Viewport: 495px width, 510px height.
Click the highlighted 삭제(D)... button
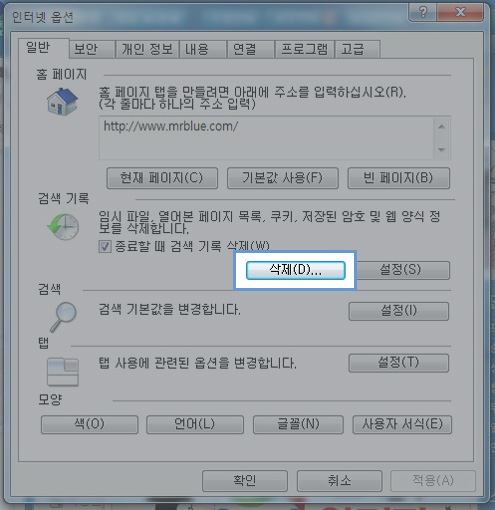tap(296, 270)
